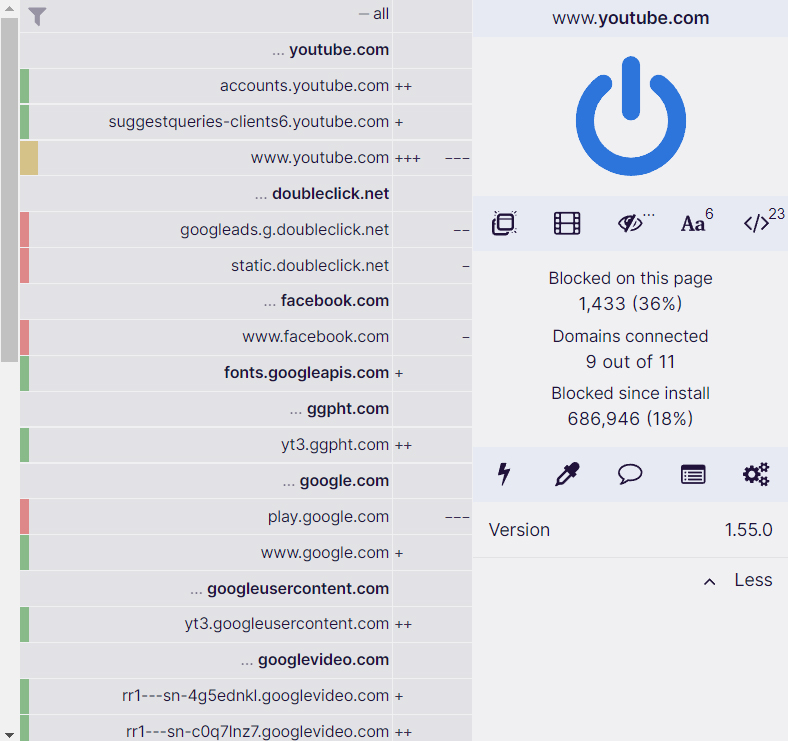Toggle the block all popups icon

click(504, 223)
